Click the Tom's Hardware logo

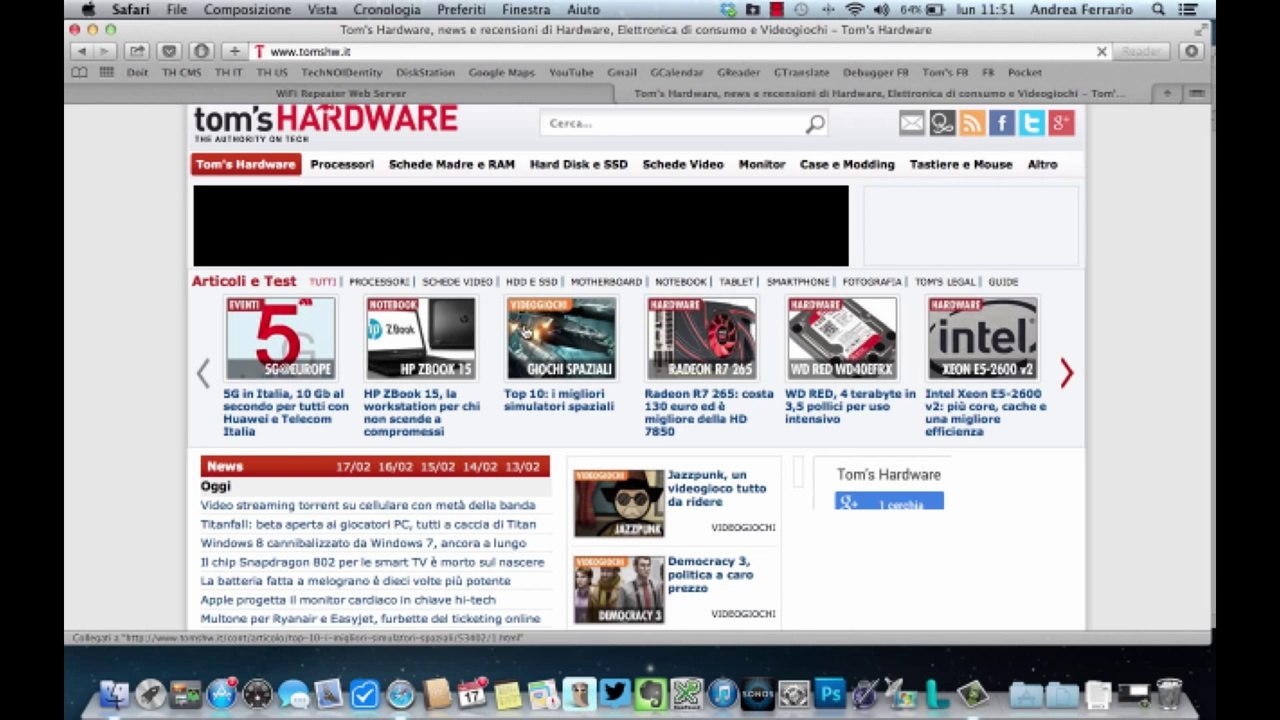(x=325, y=124)
